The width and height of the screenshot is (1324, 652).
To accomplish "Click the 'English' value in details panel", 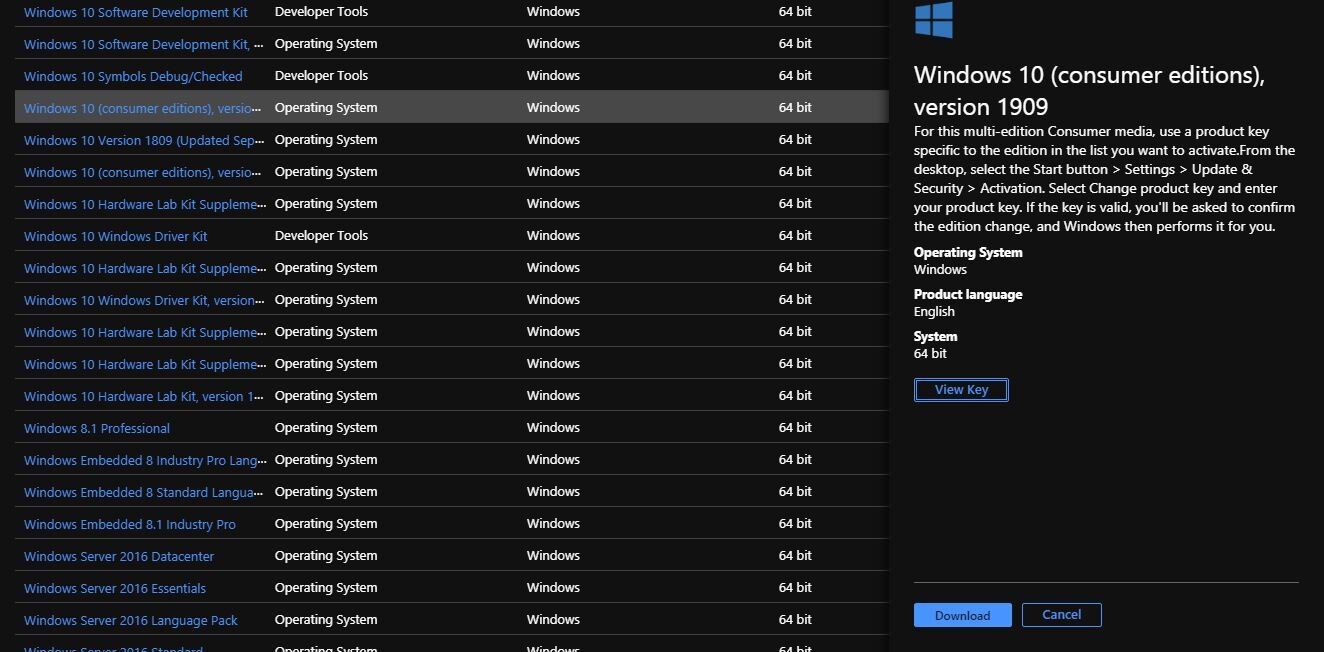I will pos(934,311).
